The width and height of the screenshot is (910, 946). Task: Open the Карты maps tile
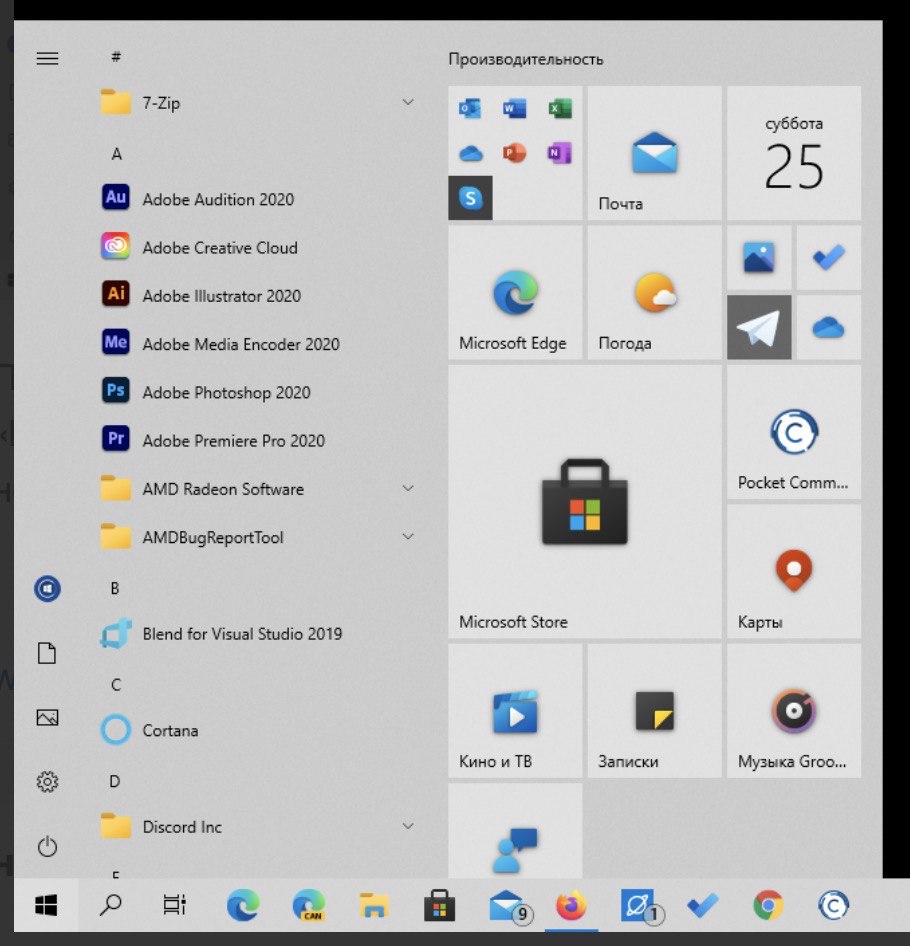tap(794, 571)
